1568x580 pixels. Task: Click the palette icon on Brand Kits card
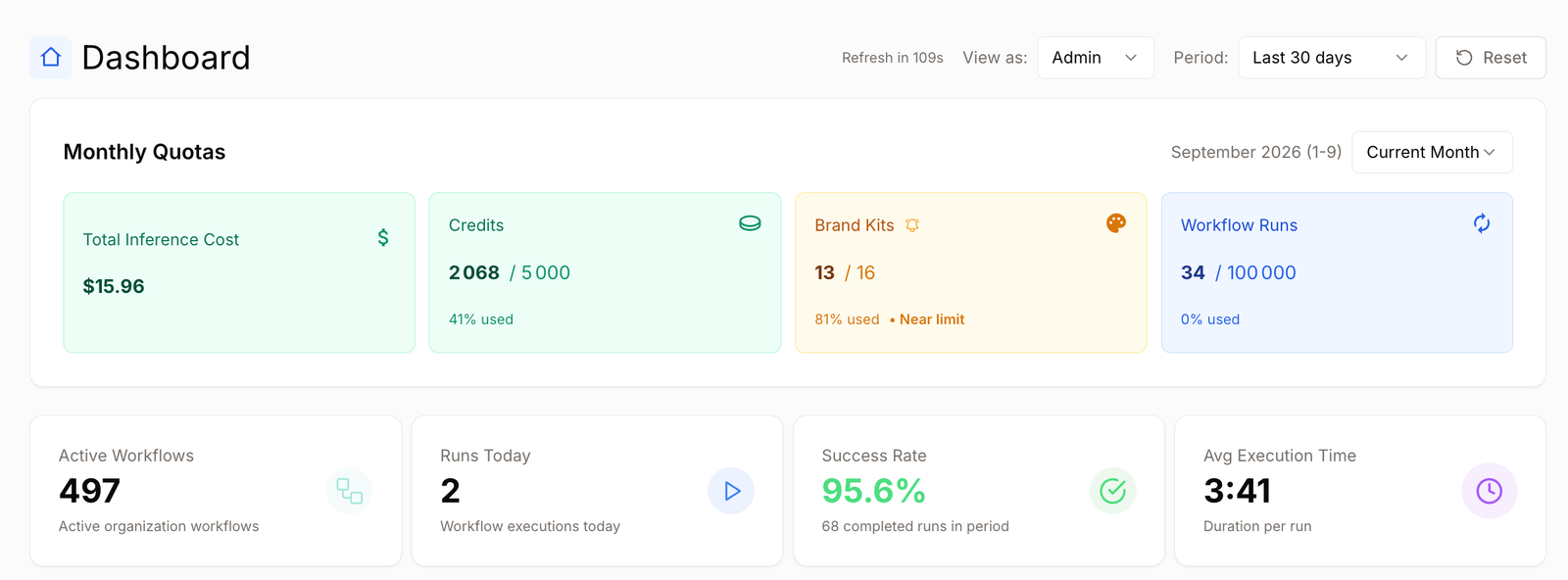click(1116, 223)
